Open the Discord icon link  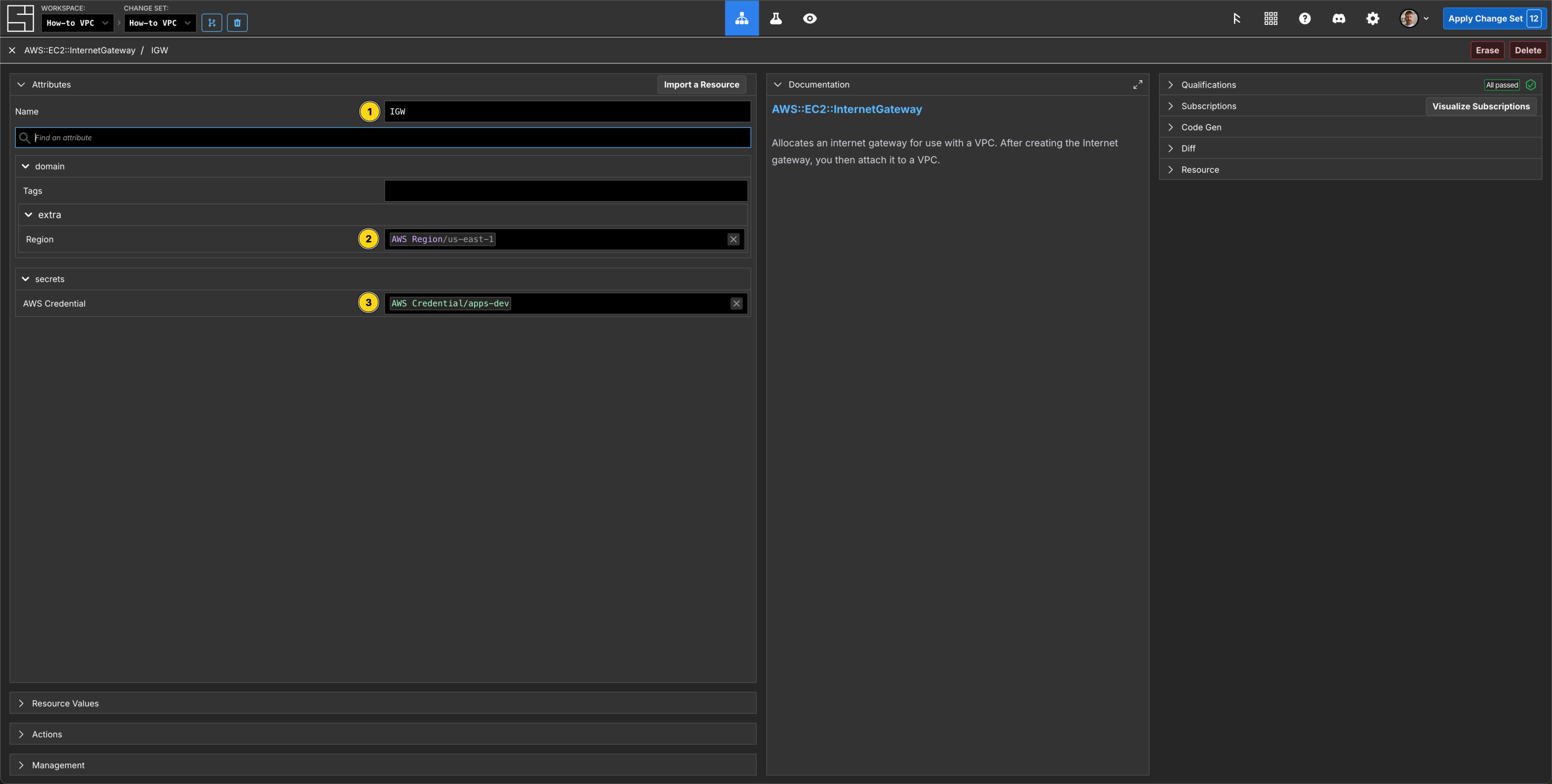(x=1338, y=18)
